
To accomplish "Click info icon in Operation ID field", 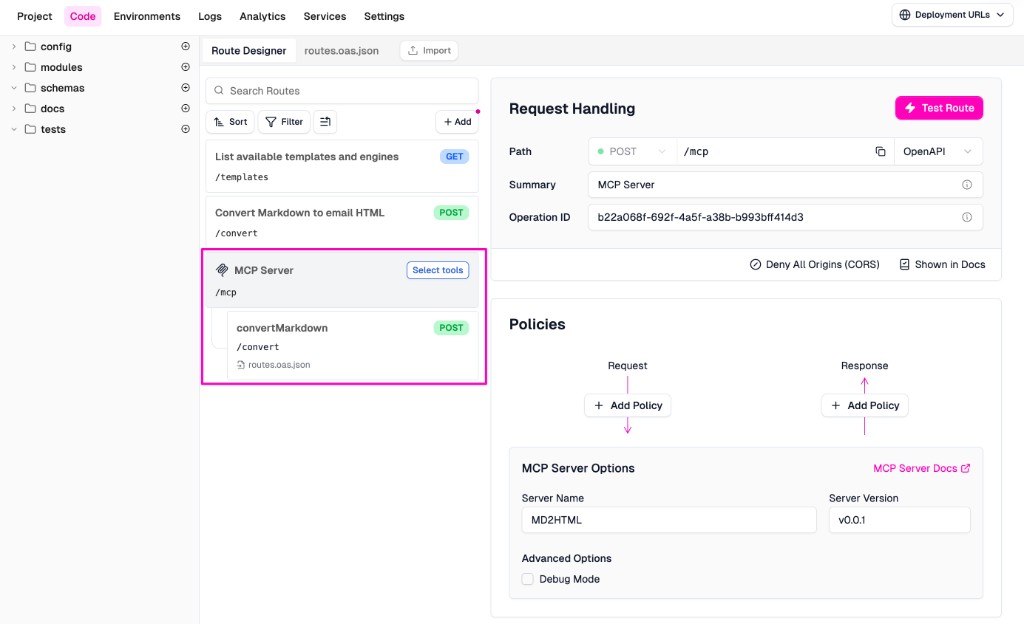I will tap(966, 217).
